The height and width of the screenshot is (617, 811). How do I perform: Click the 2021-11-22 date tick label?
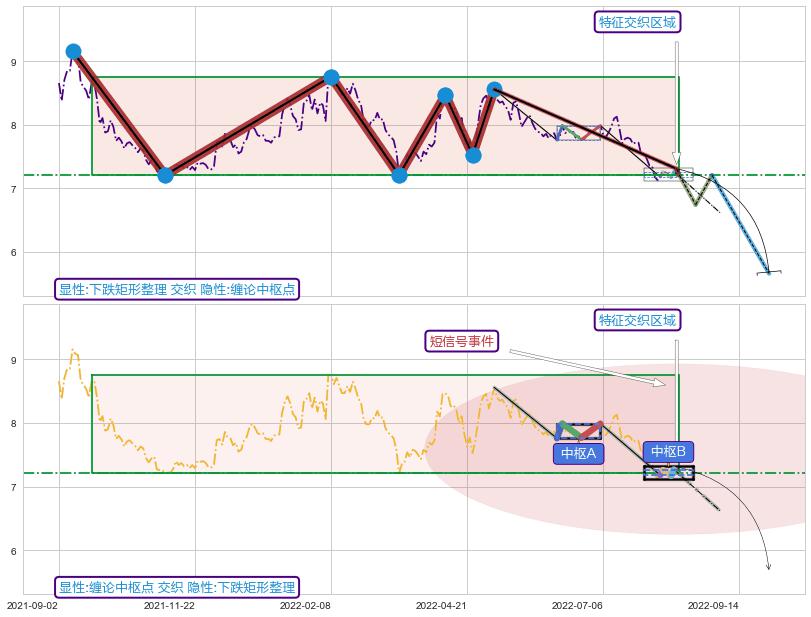click(x=169, y=606)
